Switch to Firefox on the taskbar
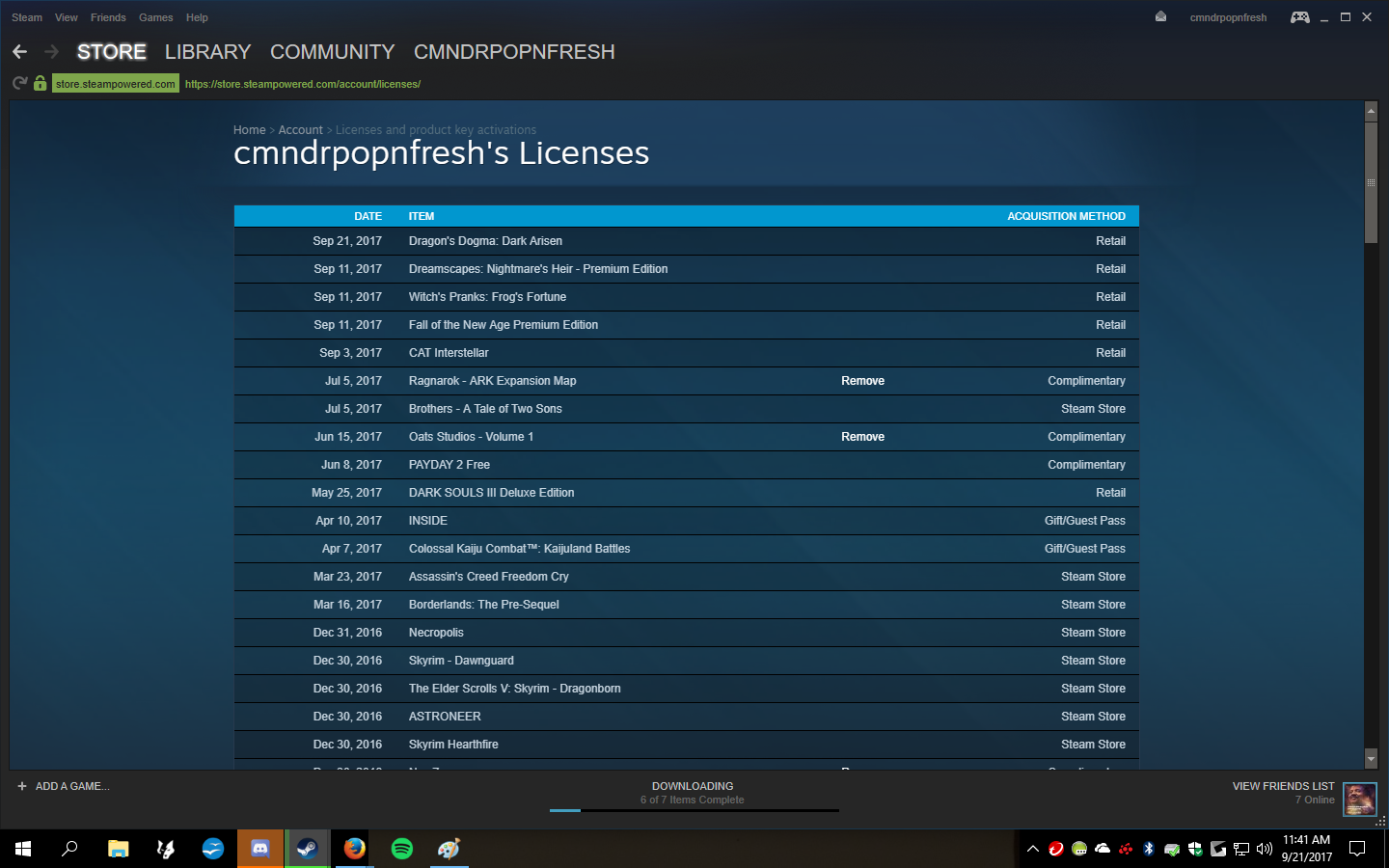This screenshot has height=868, width=1389. (x=354, y=849)
